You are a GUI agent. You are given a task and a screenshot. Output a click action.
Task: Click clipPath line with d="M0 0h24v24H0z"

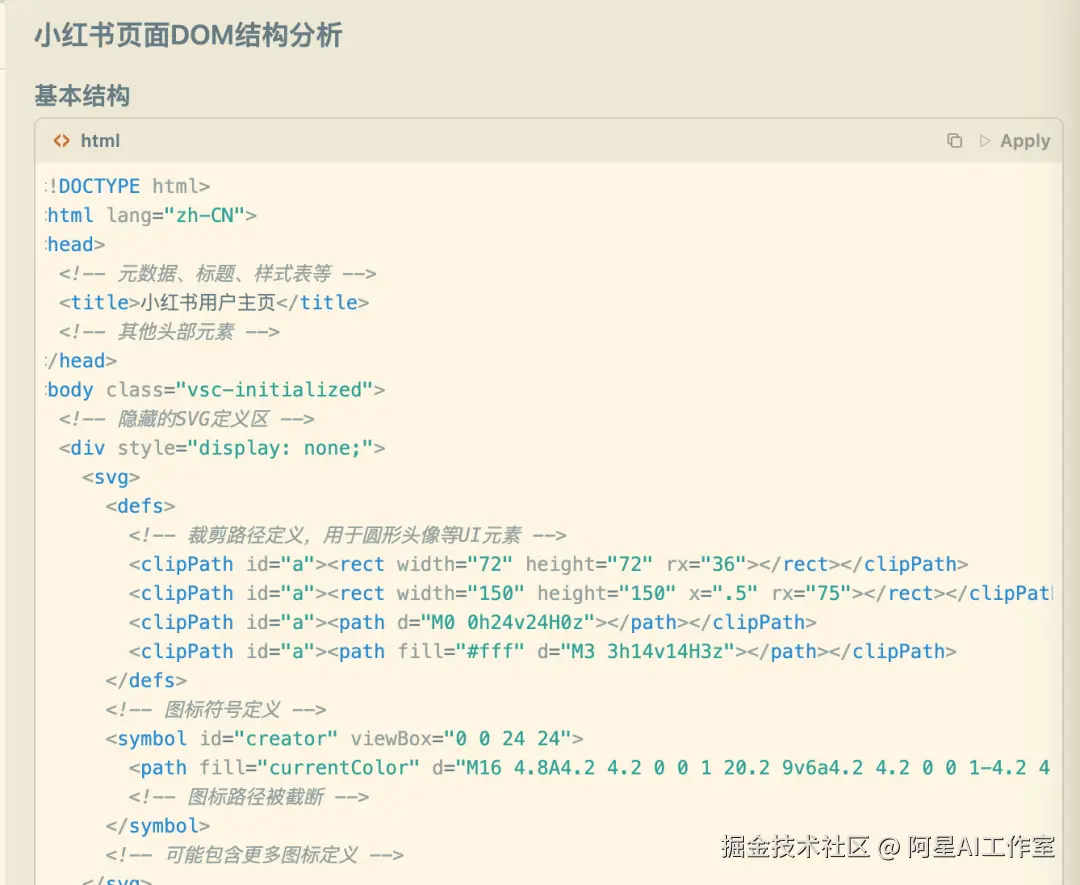472,622
